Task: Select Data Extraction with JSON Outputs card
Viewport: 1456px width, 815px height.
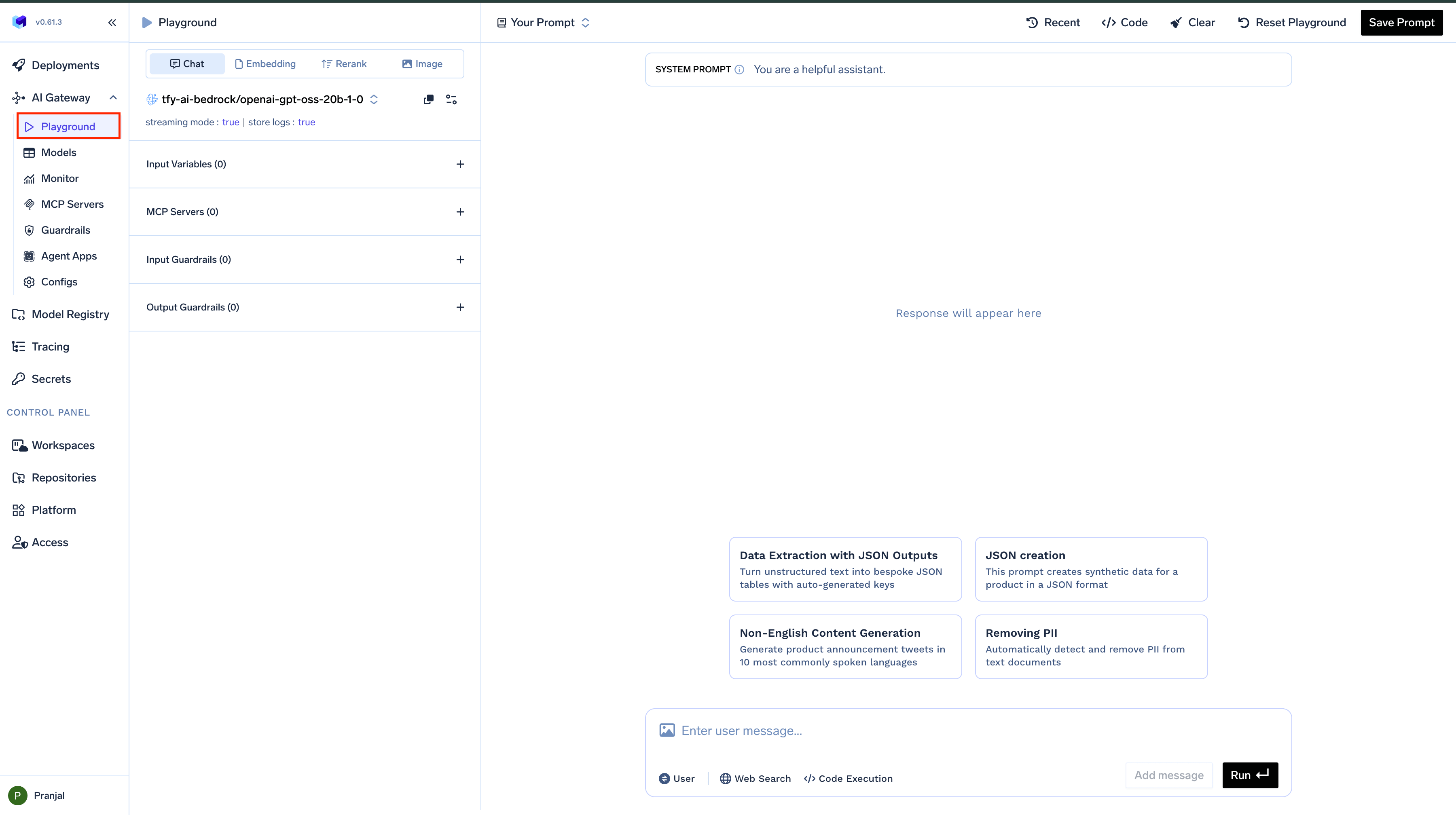Action: tap(845, 569)
